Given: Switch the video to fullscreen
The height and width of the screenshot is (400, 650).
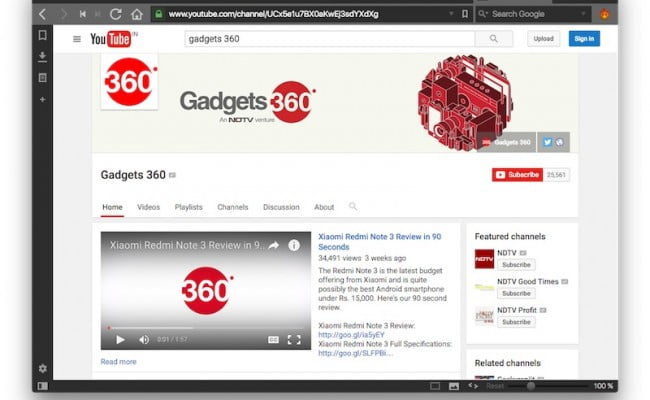Looking at the screenshot, I should click(x=294, y=340).
